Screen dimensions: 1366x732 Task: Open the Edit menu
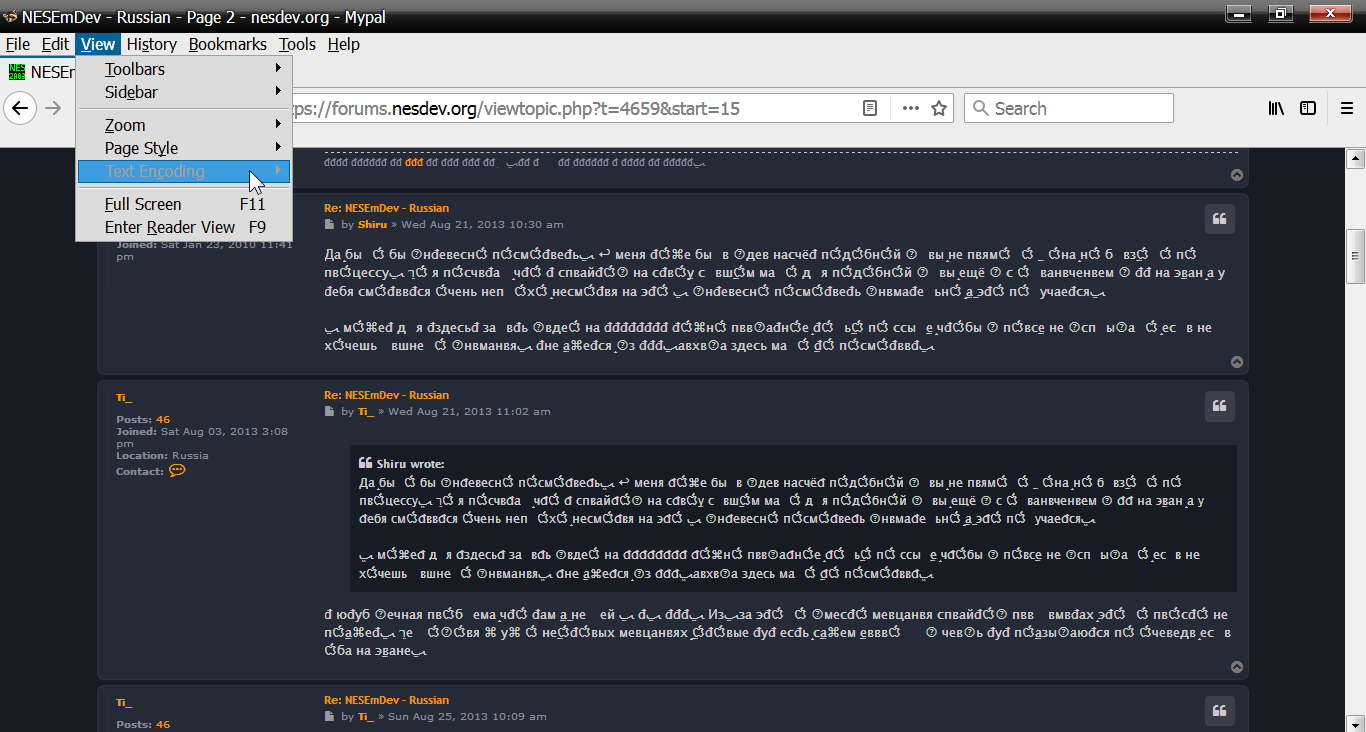click(55, 44)
